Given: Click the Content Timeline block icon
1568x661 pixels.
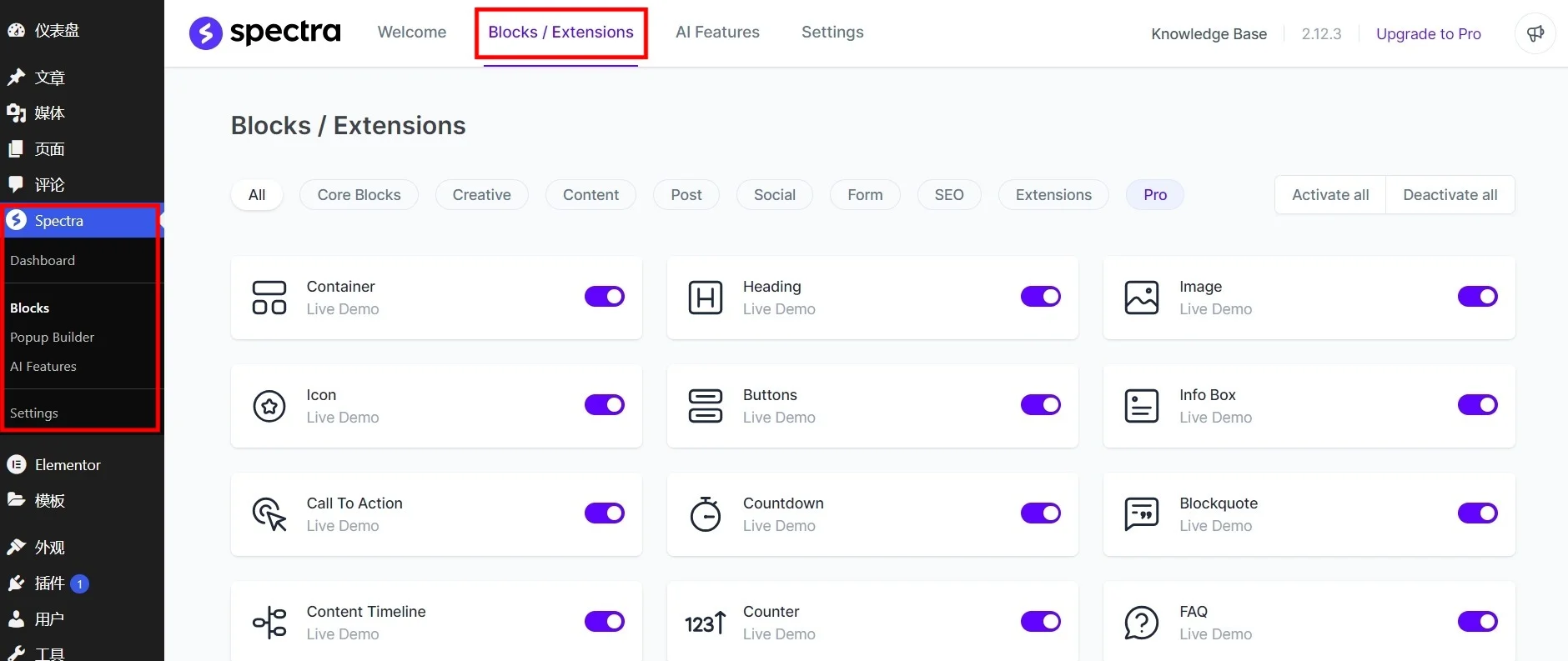Looking at the screenshot, I should (269, 623).
